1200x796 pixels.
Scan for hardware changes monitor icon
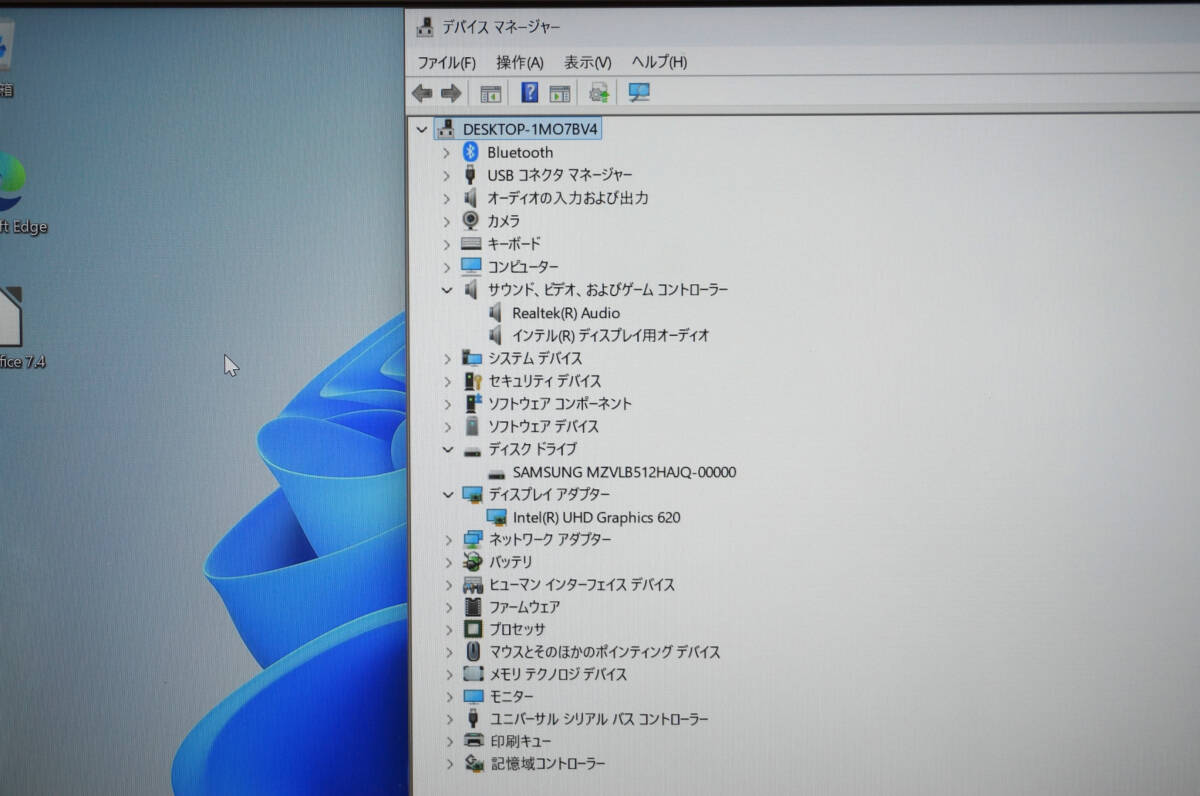639,93
